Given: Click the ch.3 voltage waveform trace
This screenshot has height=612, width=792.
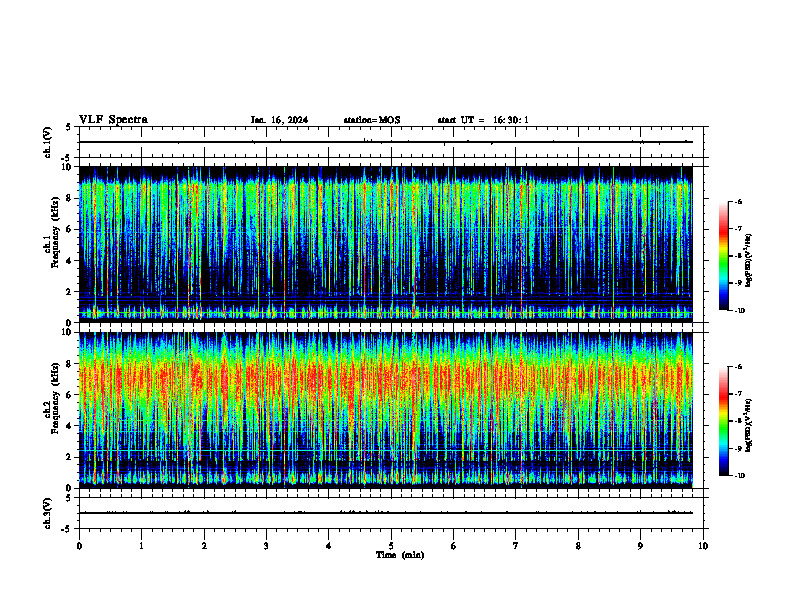Looking at the screenshot, I should [386, 513].
